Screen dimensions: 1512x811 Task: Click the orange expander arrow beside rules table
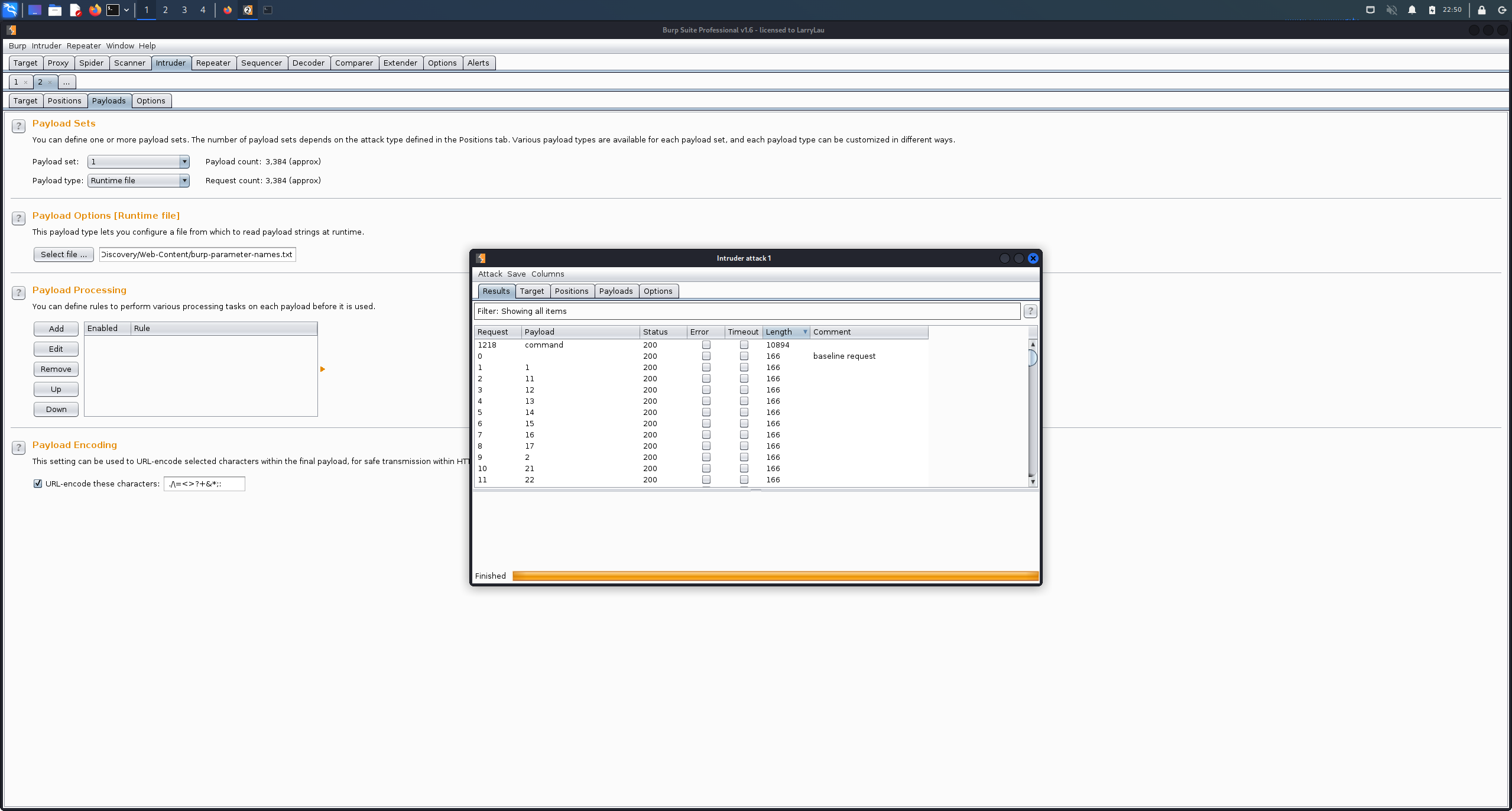(x=323, y=369)
